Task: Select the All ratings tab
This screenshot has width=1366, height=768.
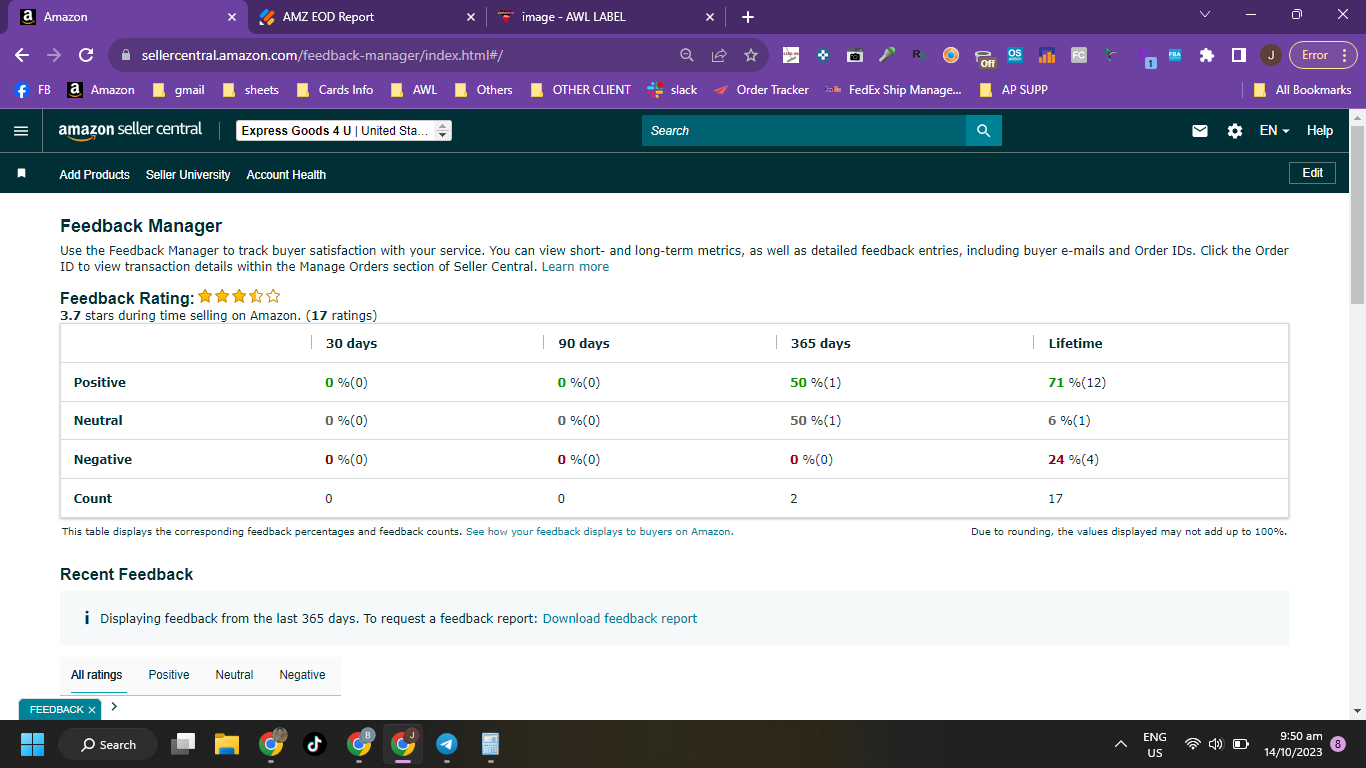Action: pyautogui.click(x=97, y=675)
